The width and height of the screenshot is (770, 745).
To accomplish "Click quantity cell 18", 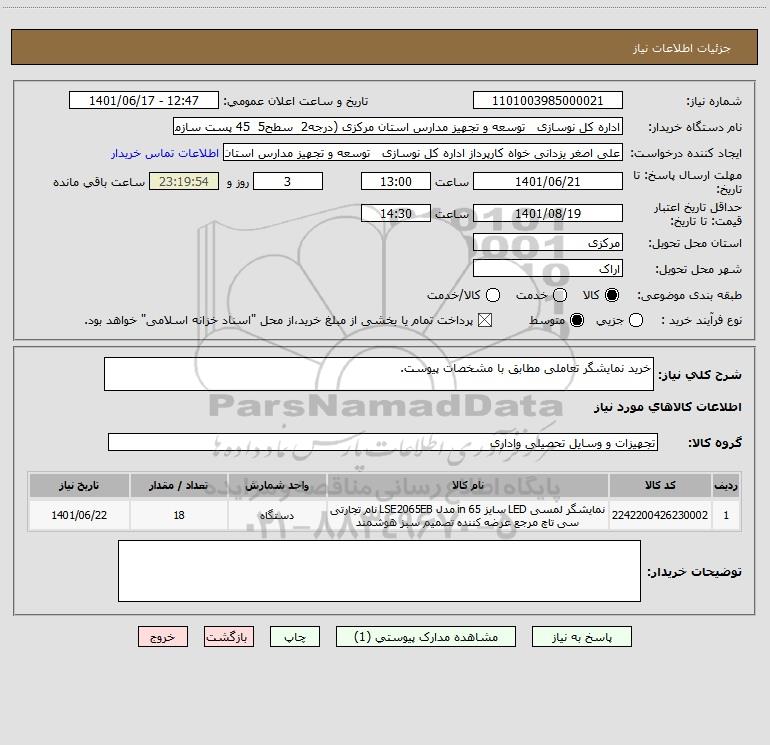I will coord(179,515).
